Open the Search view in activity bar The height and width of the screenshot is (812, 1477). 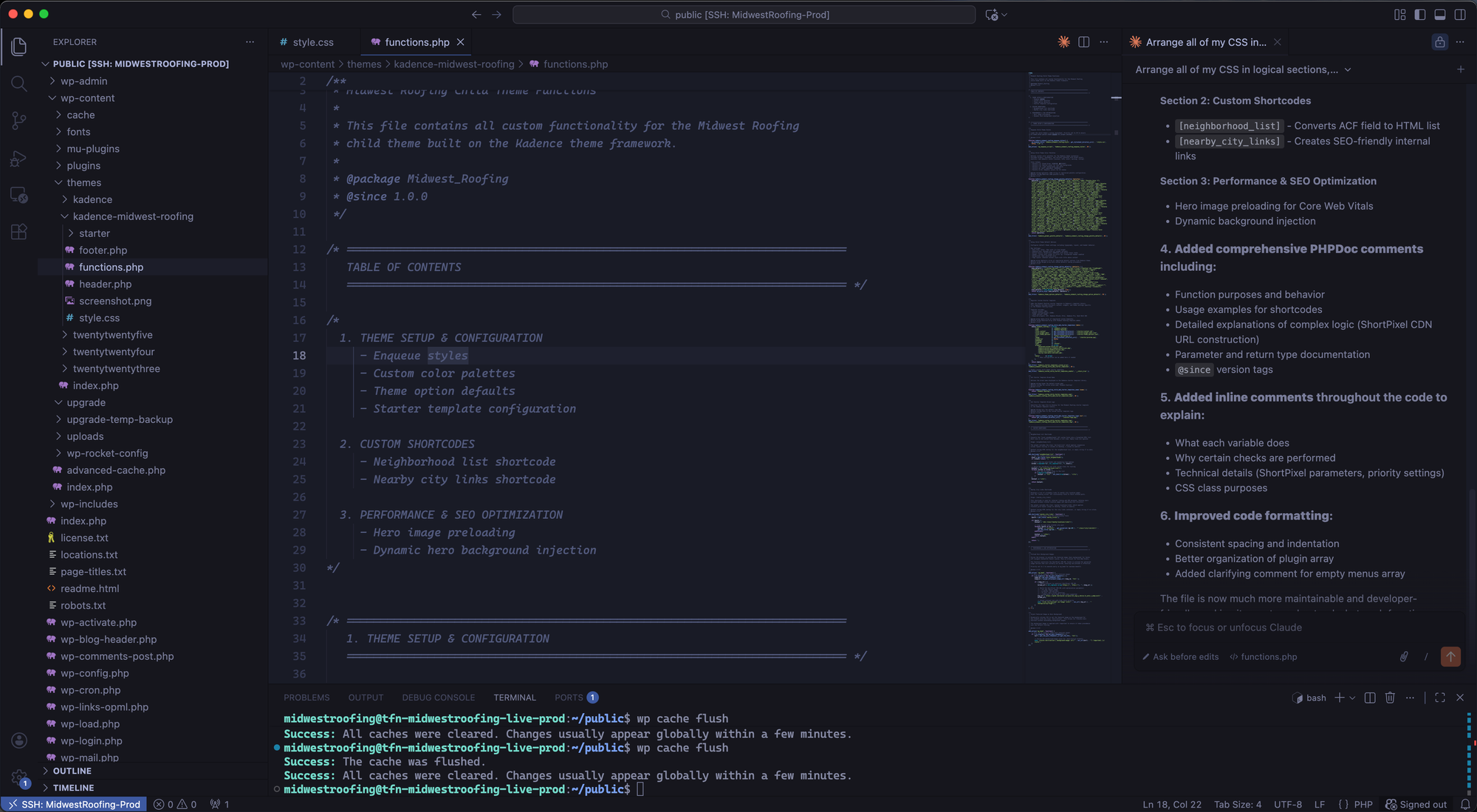pos(19,83)
